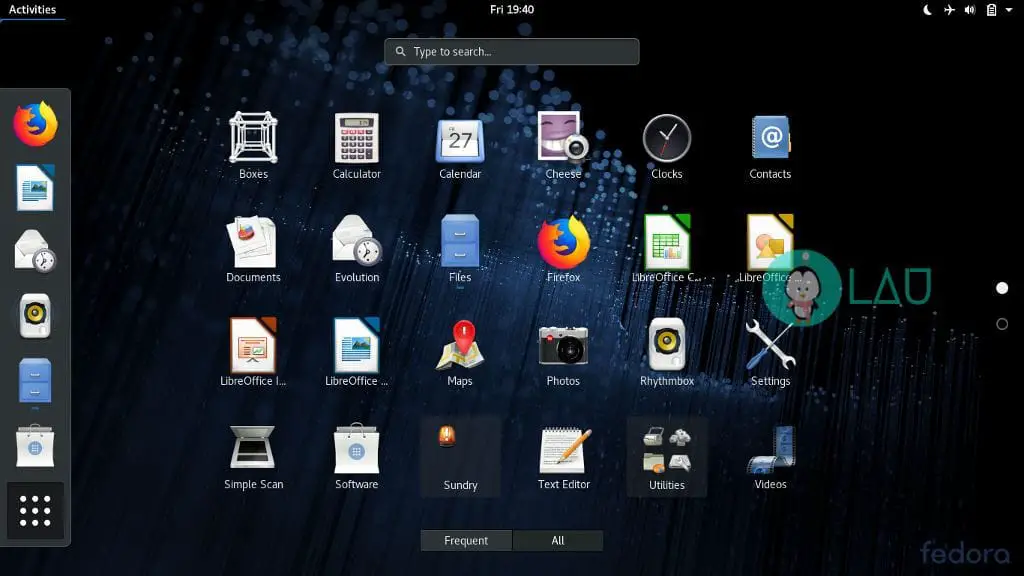The width and height of the screenshot is (1024, 576).
Task: Open LibreOffice Impress presentation app
Action: coord(253,352)
